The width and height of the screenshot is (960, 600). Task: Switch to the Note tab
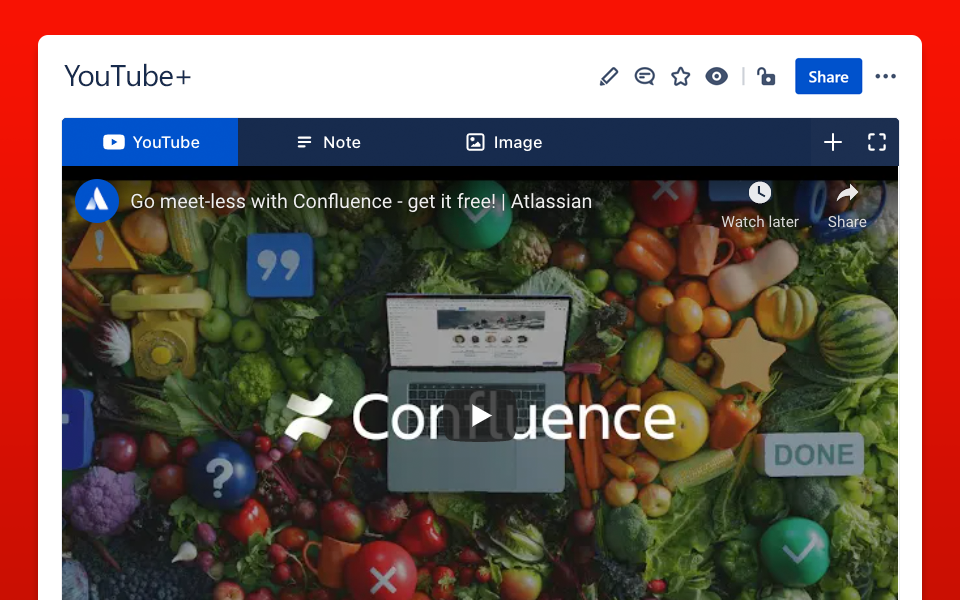328,142
